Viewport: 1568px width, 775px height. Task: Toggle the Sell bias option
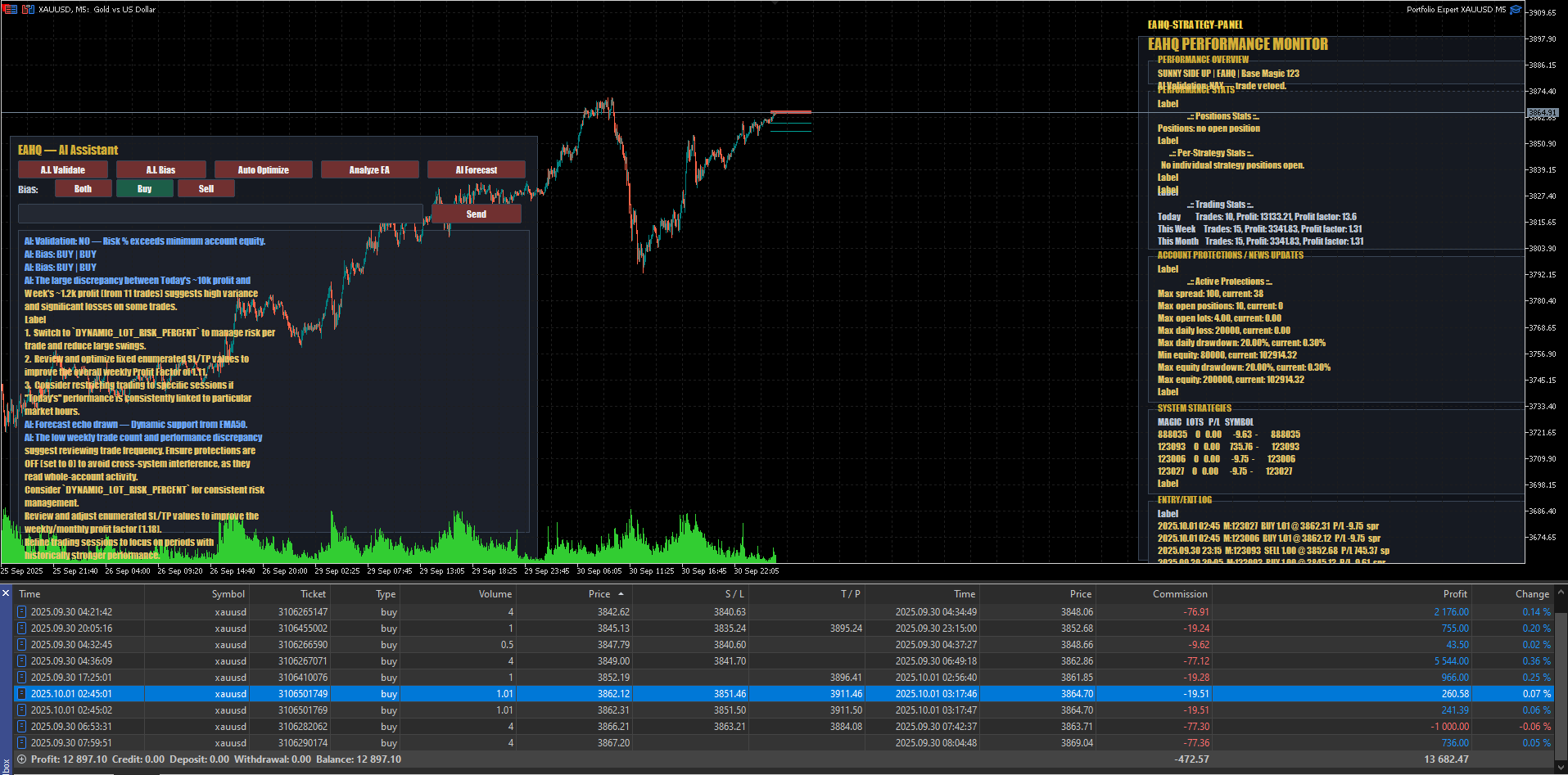(x=206, y=189)
